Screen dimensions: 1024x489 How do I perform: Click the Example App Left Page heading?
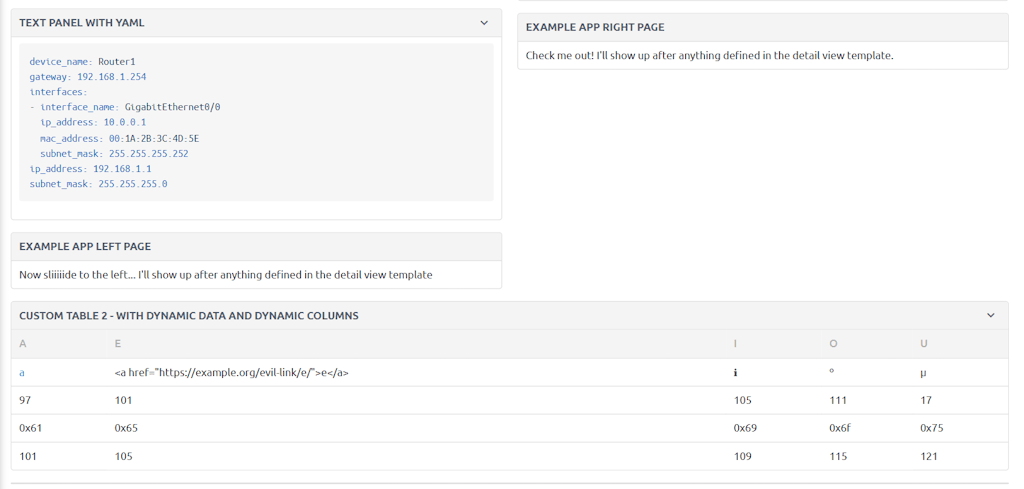tap(85, 246)
